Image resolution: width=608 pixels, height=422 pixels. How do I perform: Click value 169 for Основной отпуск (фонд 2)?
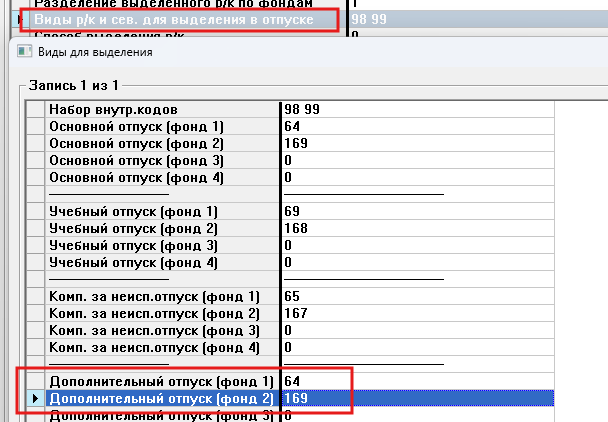point(296,144)
